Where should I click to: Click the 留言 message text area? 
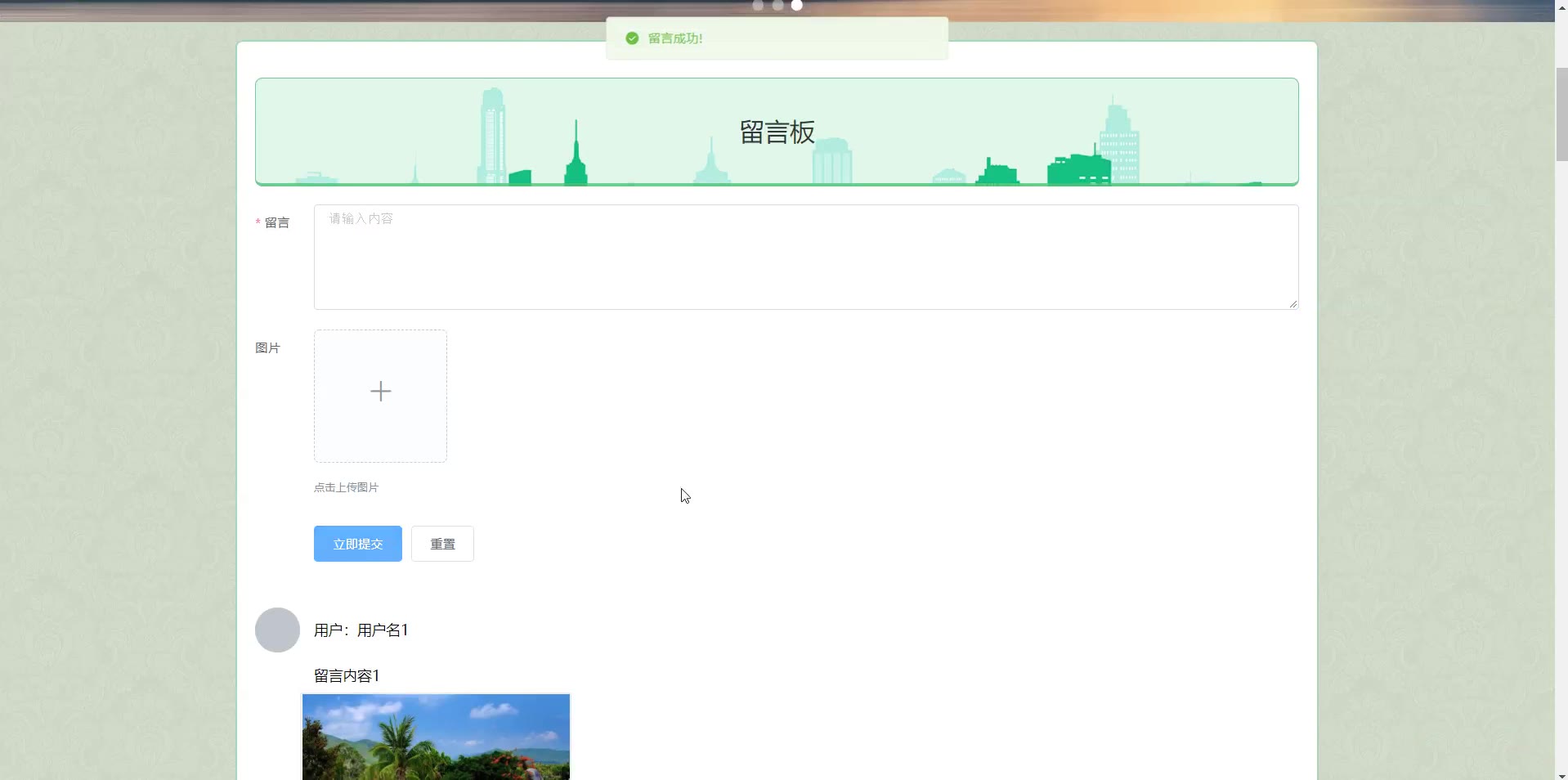tap(806, 257)
